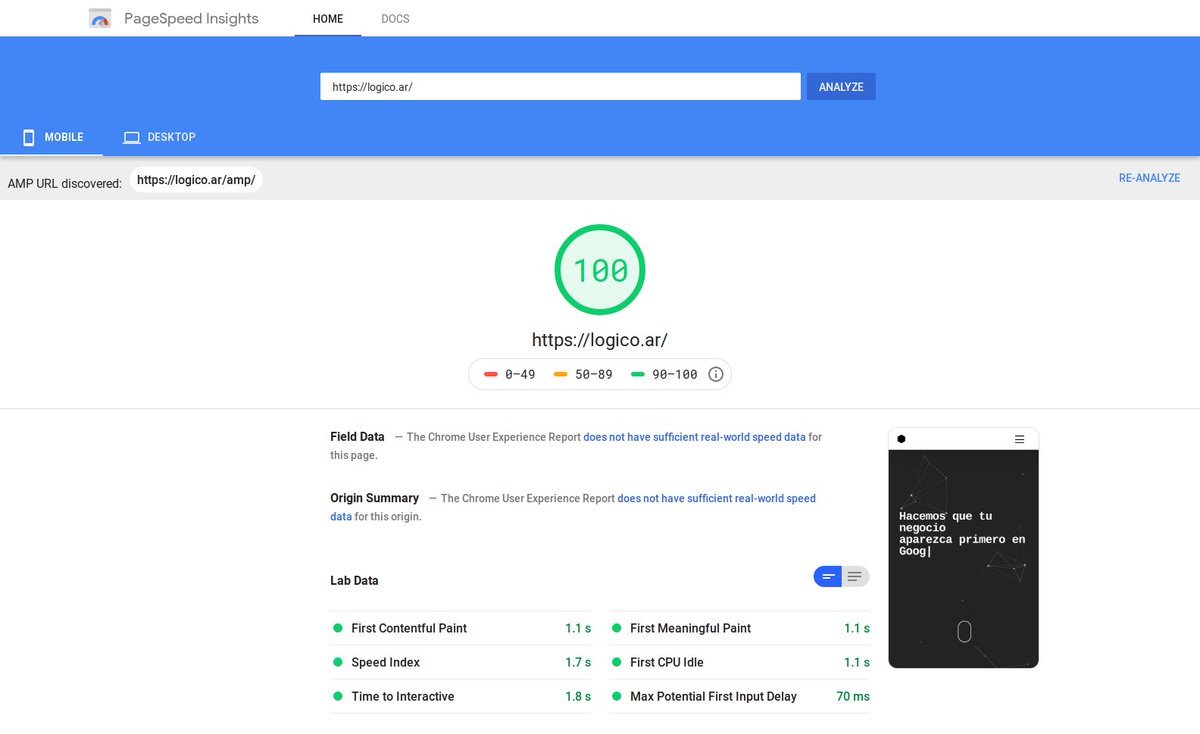Image resolution: width=1200 pixels, height=734 pixels.
Task: Click the score 100 gauge circle
Action: pos(600,270)
